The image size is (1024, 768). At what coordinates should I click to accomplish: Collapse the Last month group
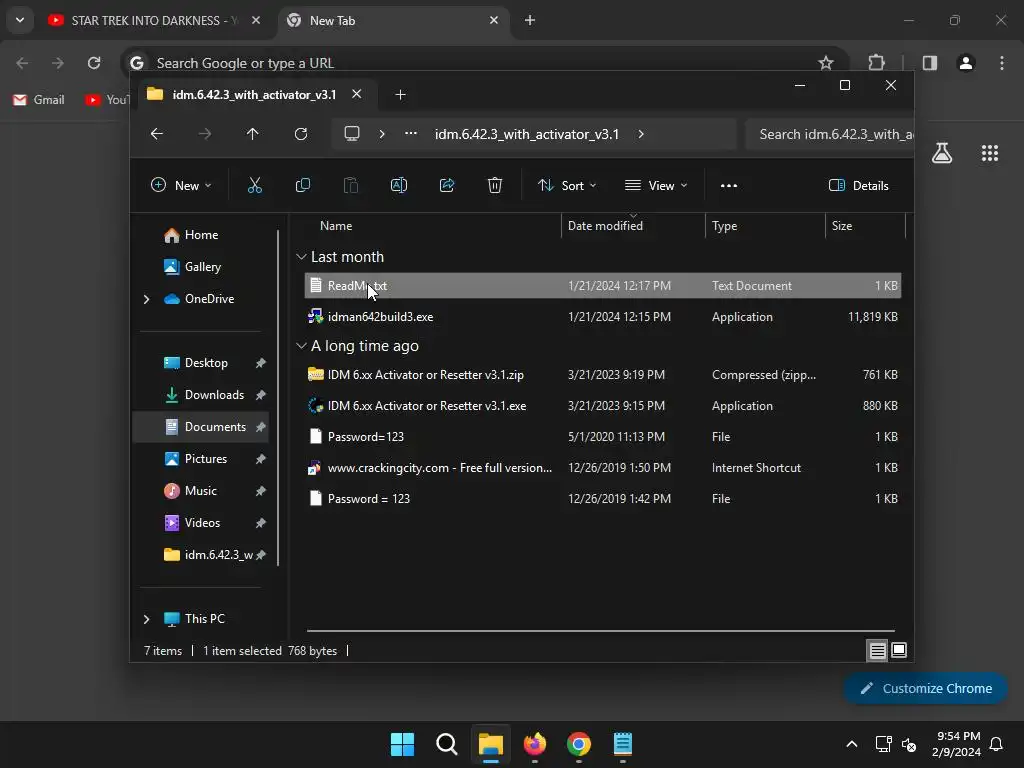(x=301, y=257)
